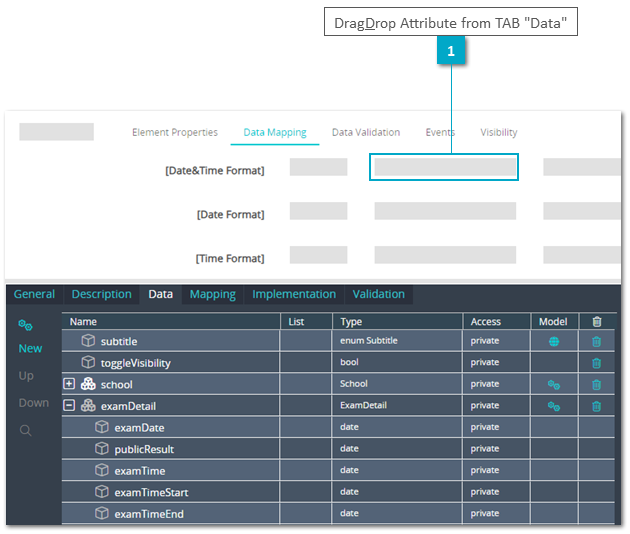Select the examTime attribute name

[140, 471]
